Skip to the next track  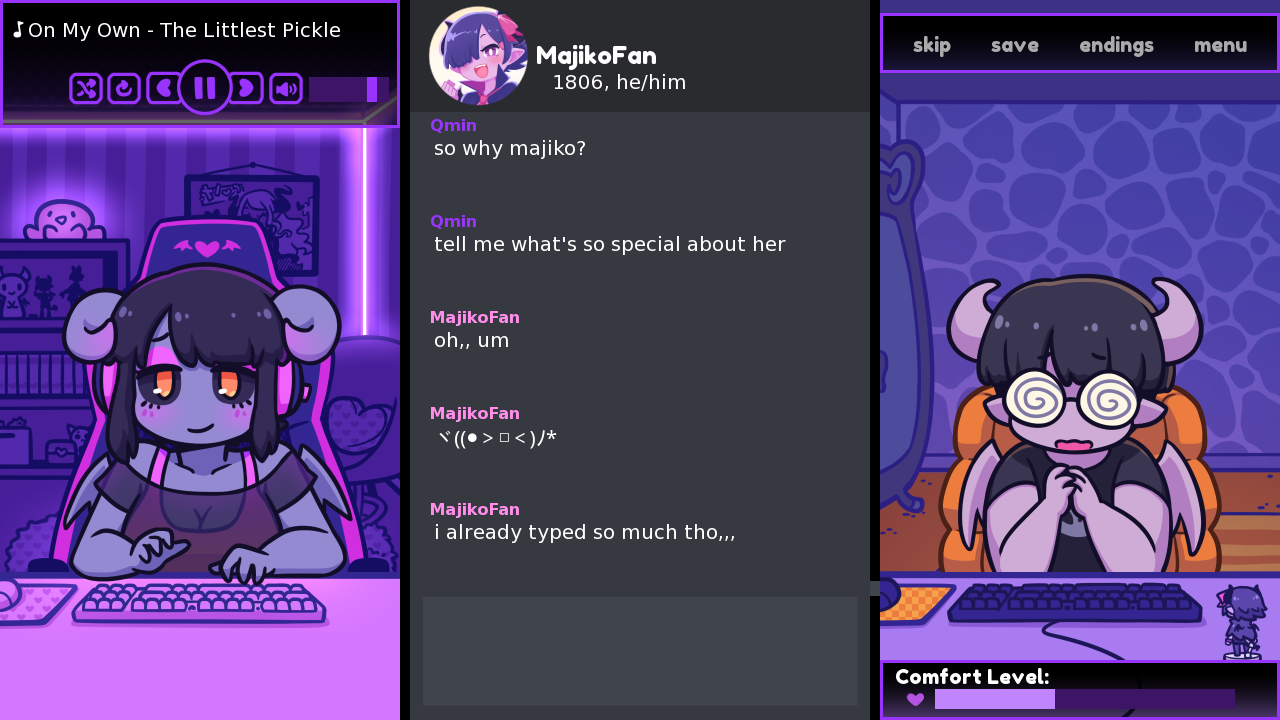point(246,88)
